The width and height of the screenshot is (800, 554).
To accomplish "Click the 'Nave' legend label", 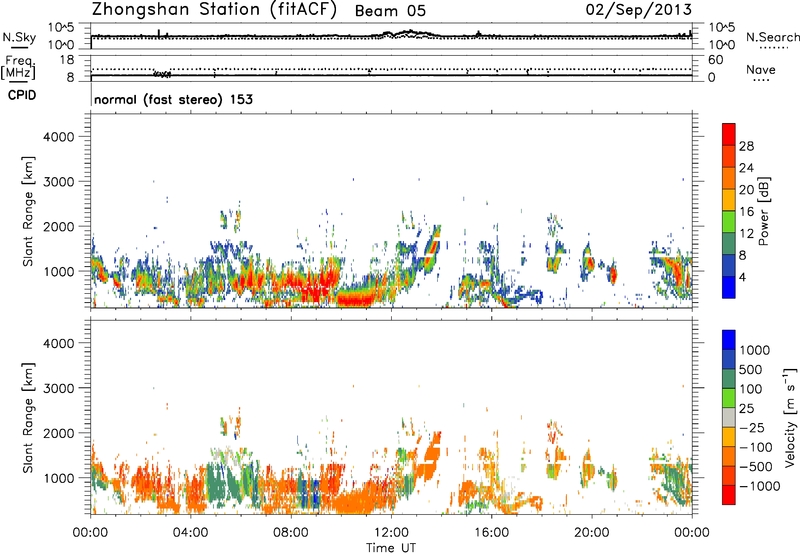I will [x=761, y=69].
